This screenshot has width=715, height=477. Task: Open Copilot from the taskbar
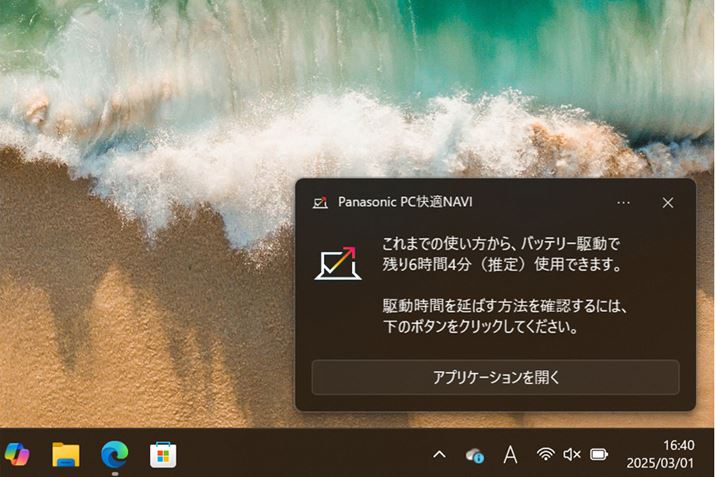click(17, 454)
